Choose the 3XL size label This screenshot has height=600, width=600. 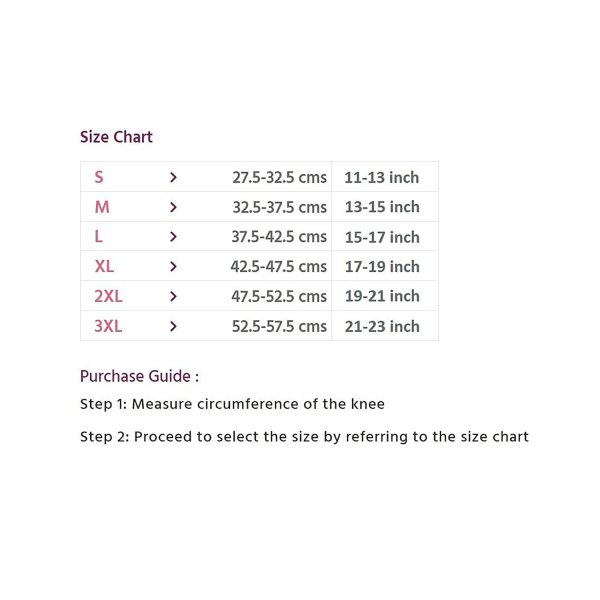(108, 326)
